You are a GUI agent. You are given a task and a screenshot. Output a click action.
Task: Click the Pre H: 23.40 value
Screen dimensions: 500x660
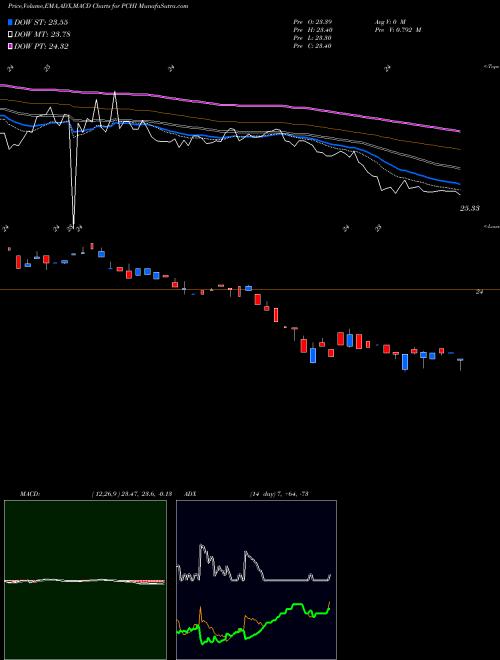coord(313,30)
